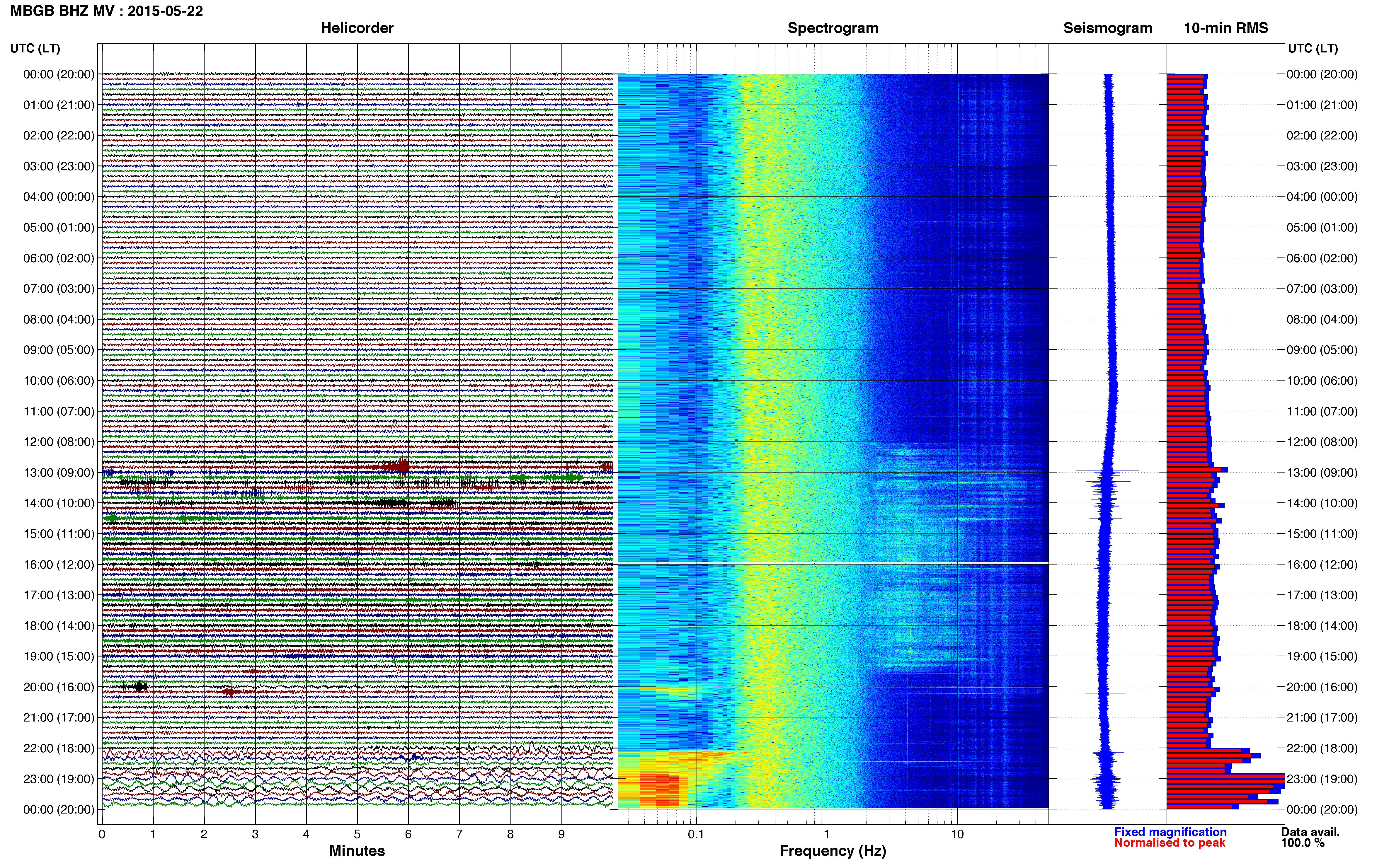This screenshot has width=1389, height=868.
Task: Click the 1 Hz frequency tick label
Action: 827,834
